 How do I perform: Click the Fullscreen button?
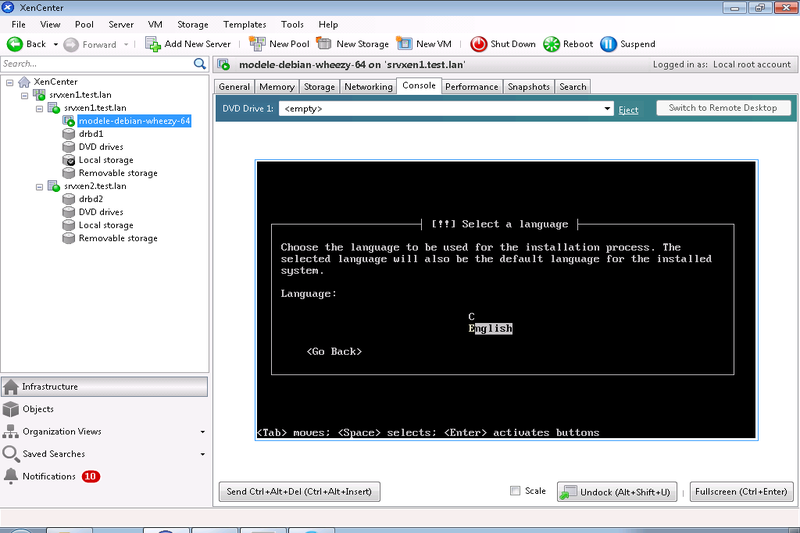(741, 492)
